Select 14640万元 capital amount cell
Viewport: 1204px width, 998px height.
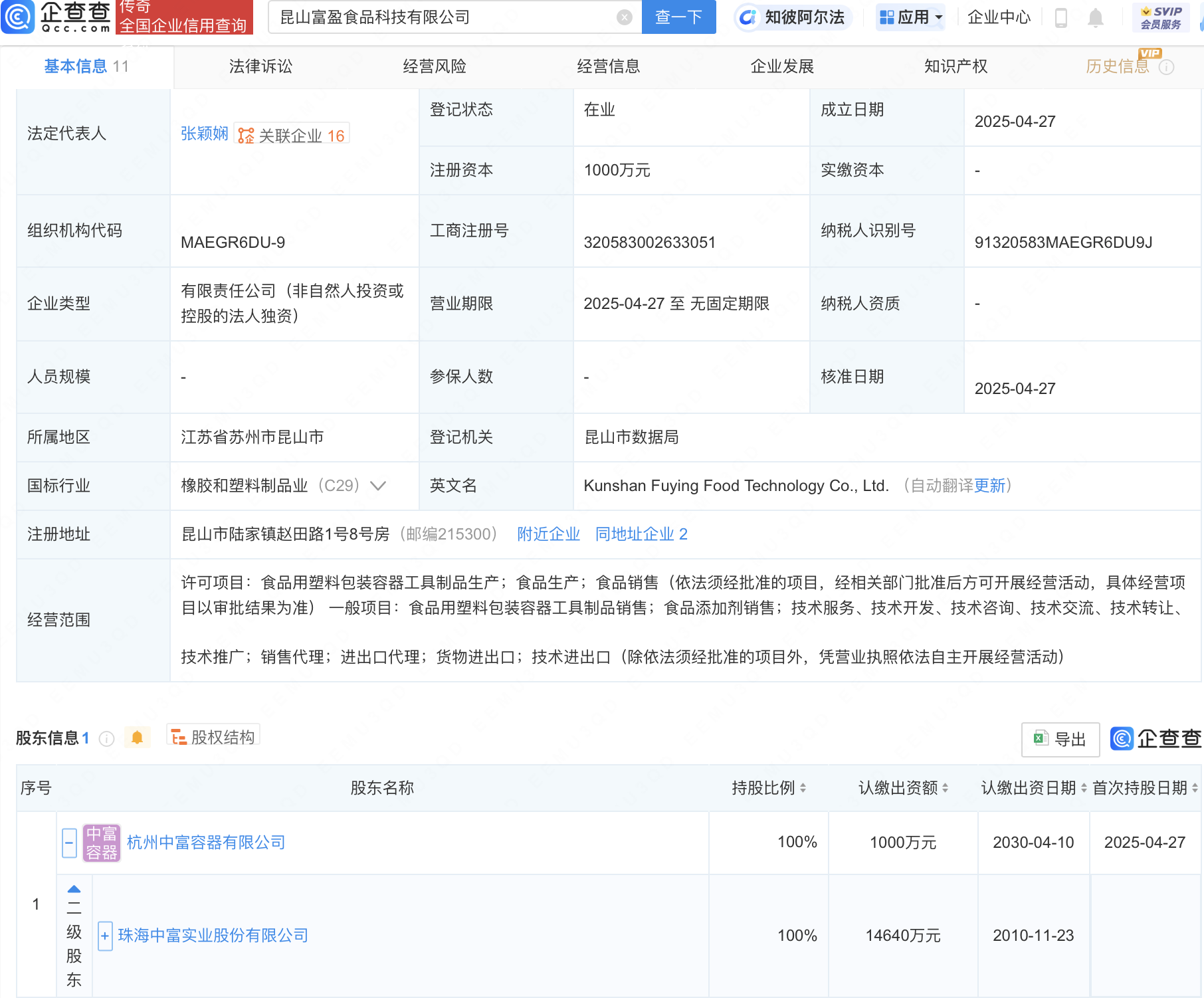pyautogui.click(x=903, y=936)
